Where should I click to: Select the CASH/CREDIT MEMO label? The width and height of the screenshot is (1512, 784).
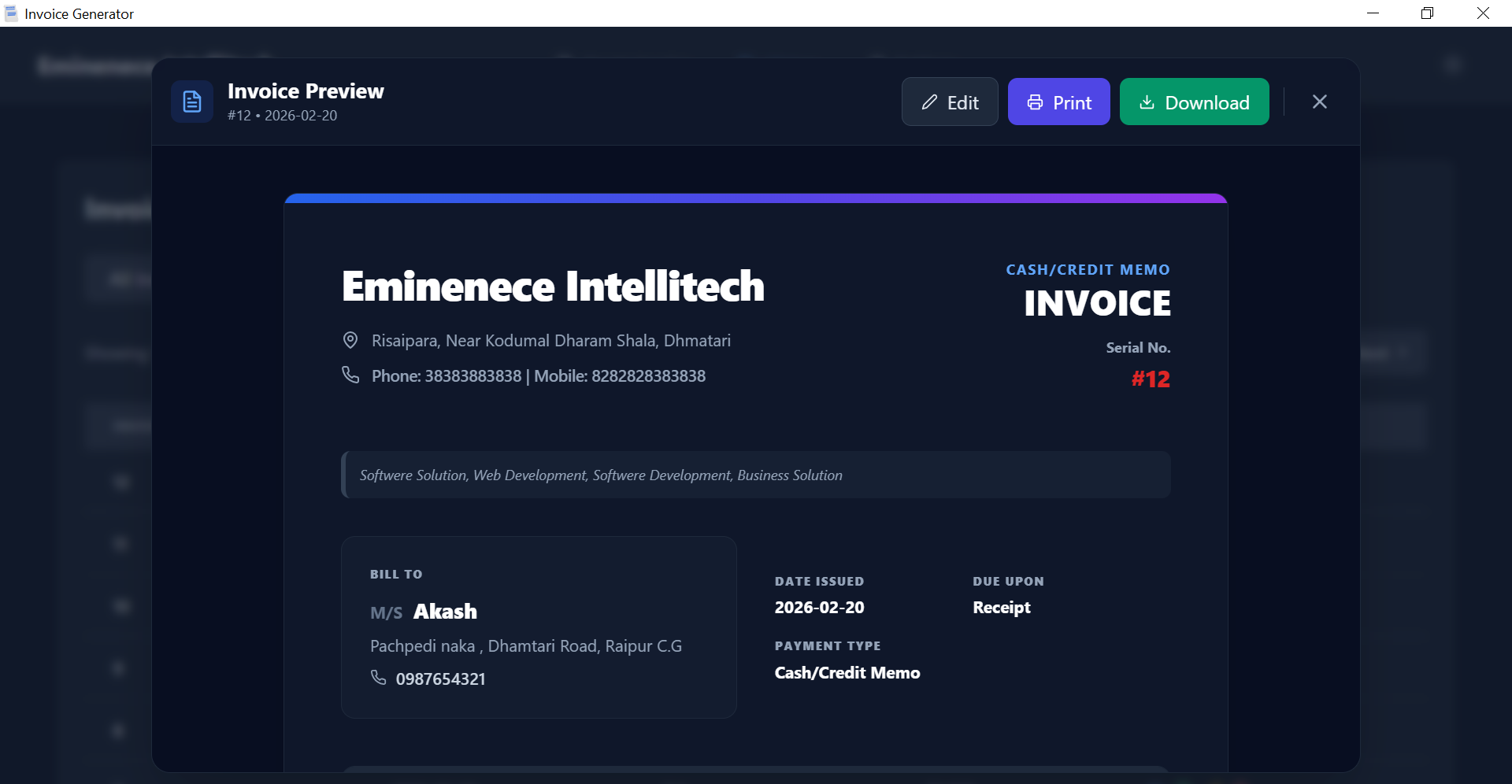coord(1088,269)
